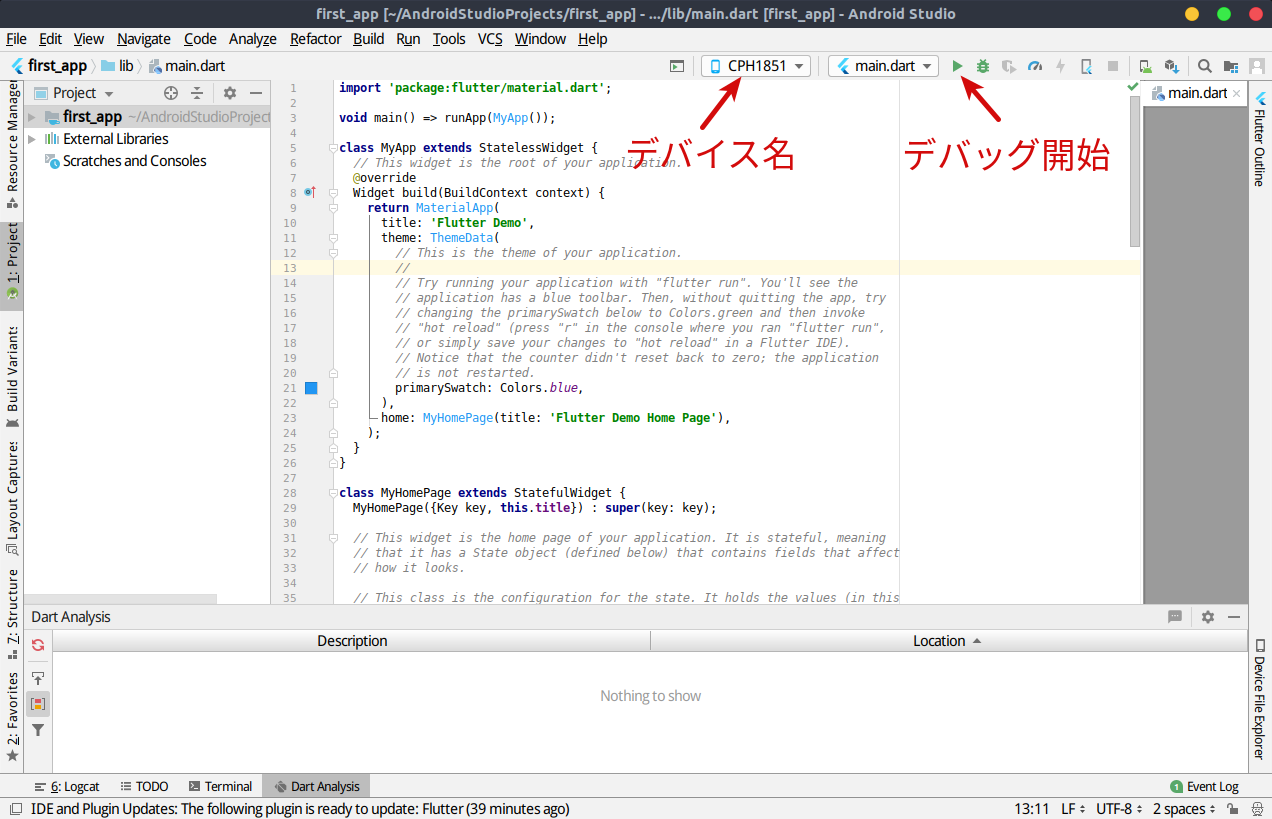
Task: Open the Event Log
Action: point(1204,787)
